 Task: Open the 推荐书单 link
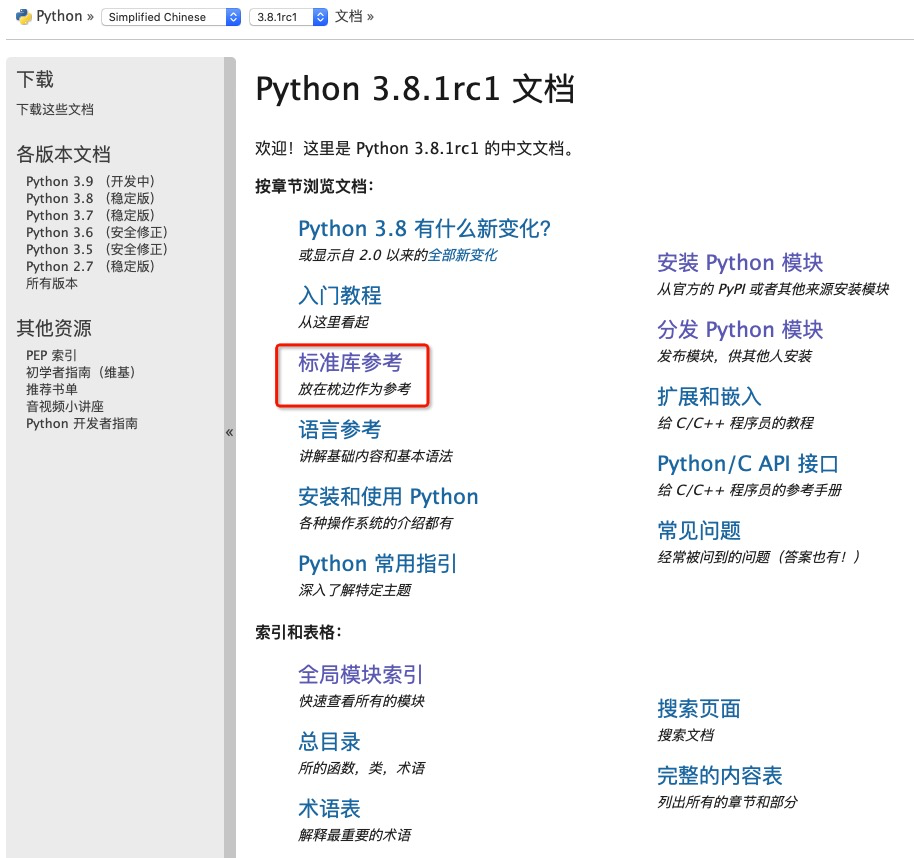coord(51,389)
